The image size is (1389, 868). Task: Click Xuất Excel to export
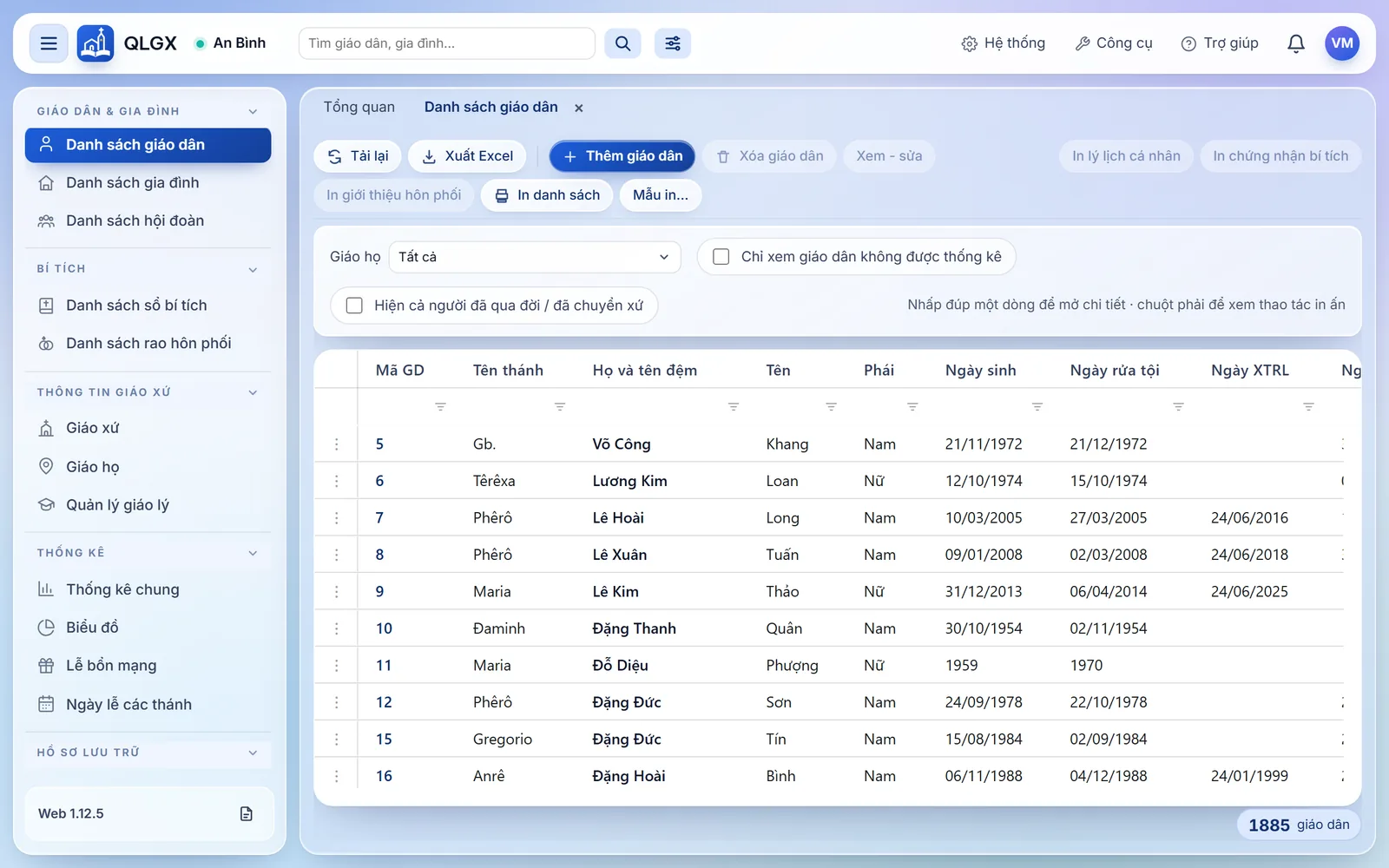[467, 156]
